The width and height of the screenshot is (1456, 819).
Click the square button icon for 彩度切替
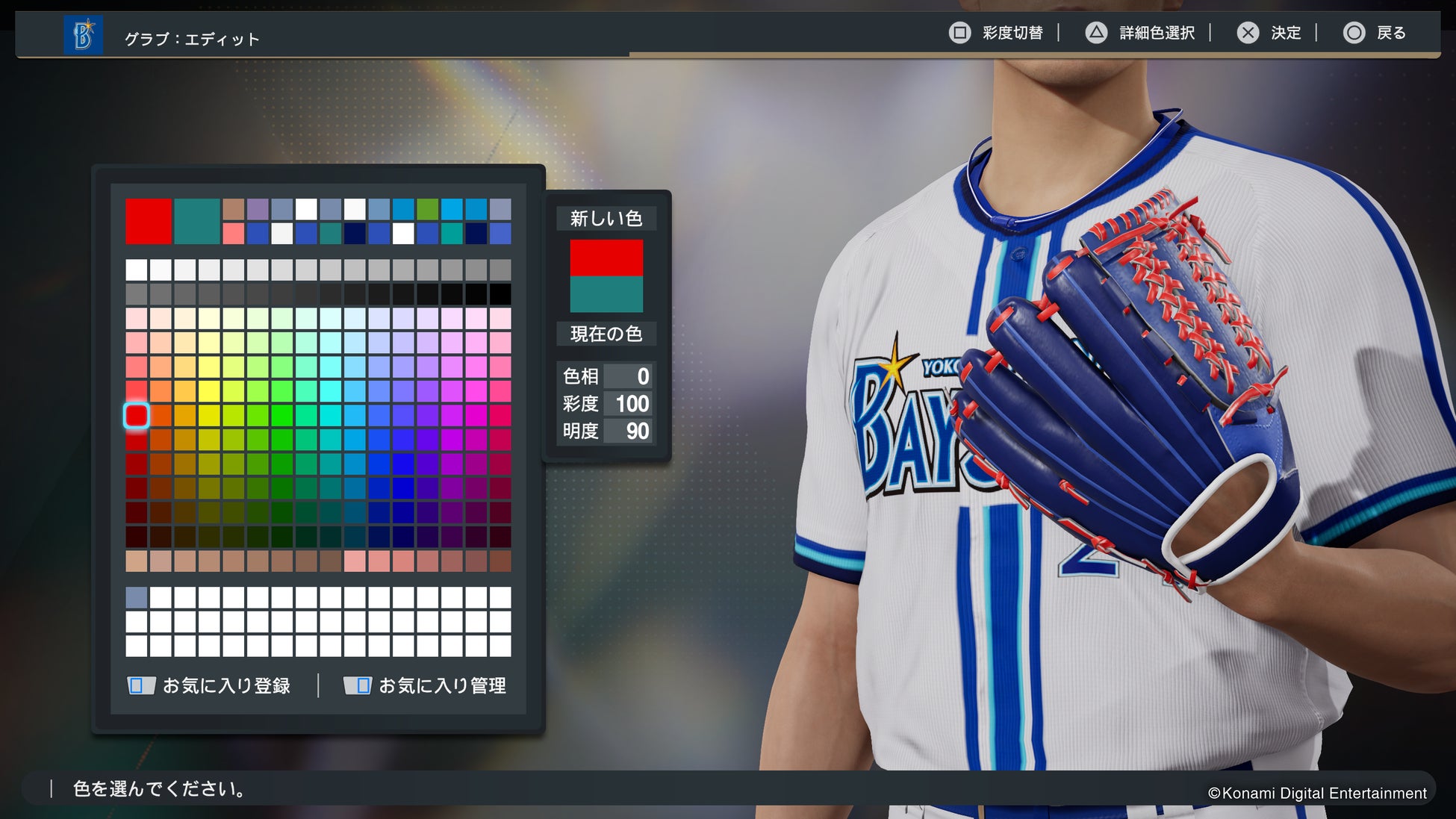(x=959, y=33)
